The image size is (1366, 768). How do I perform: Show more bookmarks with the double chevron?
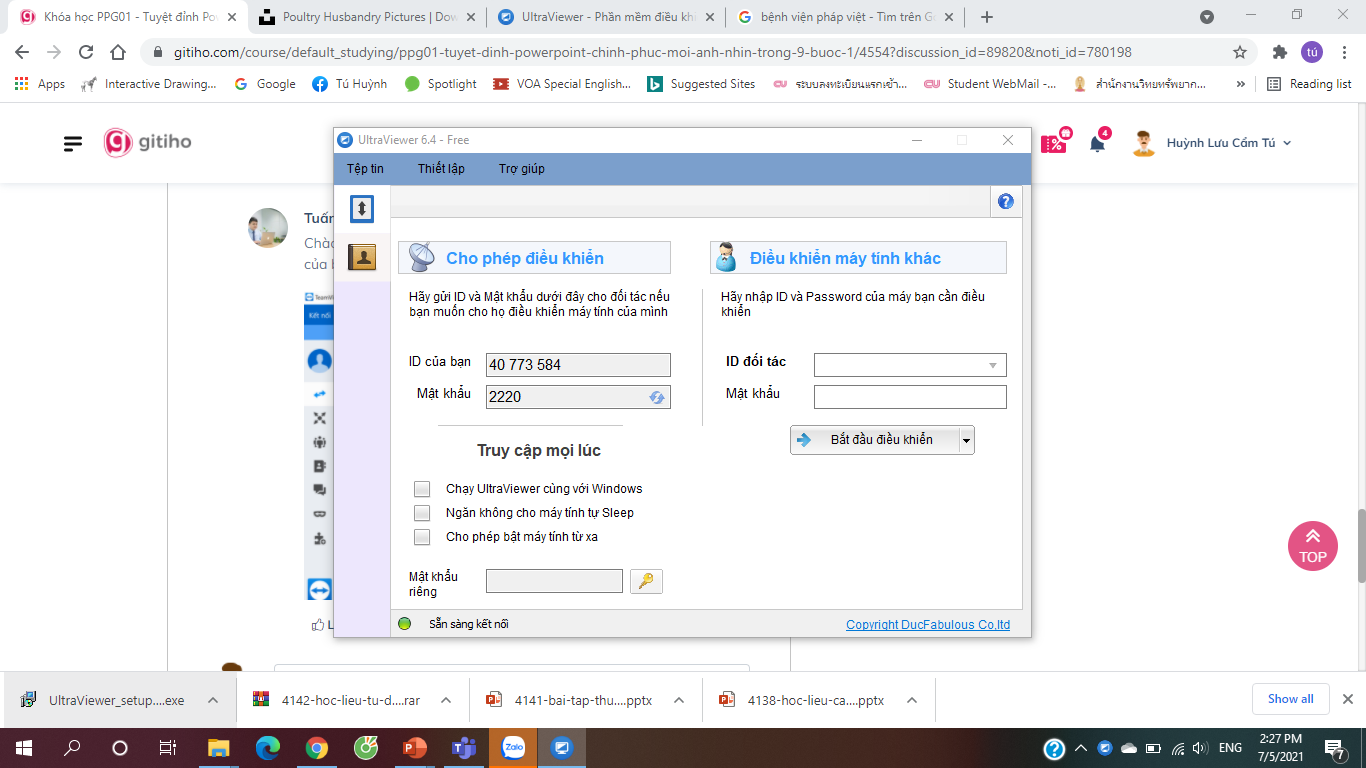point(1241,84)
